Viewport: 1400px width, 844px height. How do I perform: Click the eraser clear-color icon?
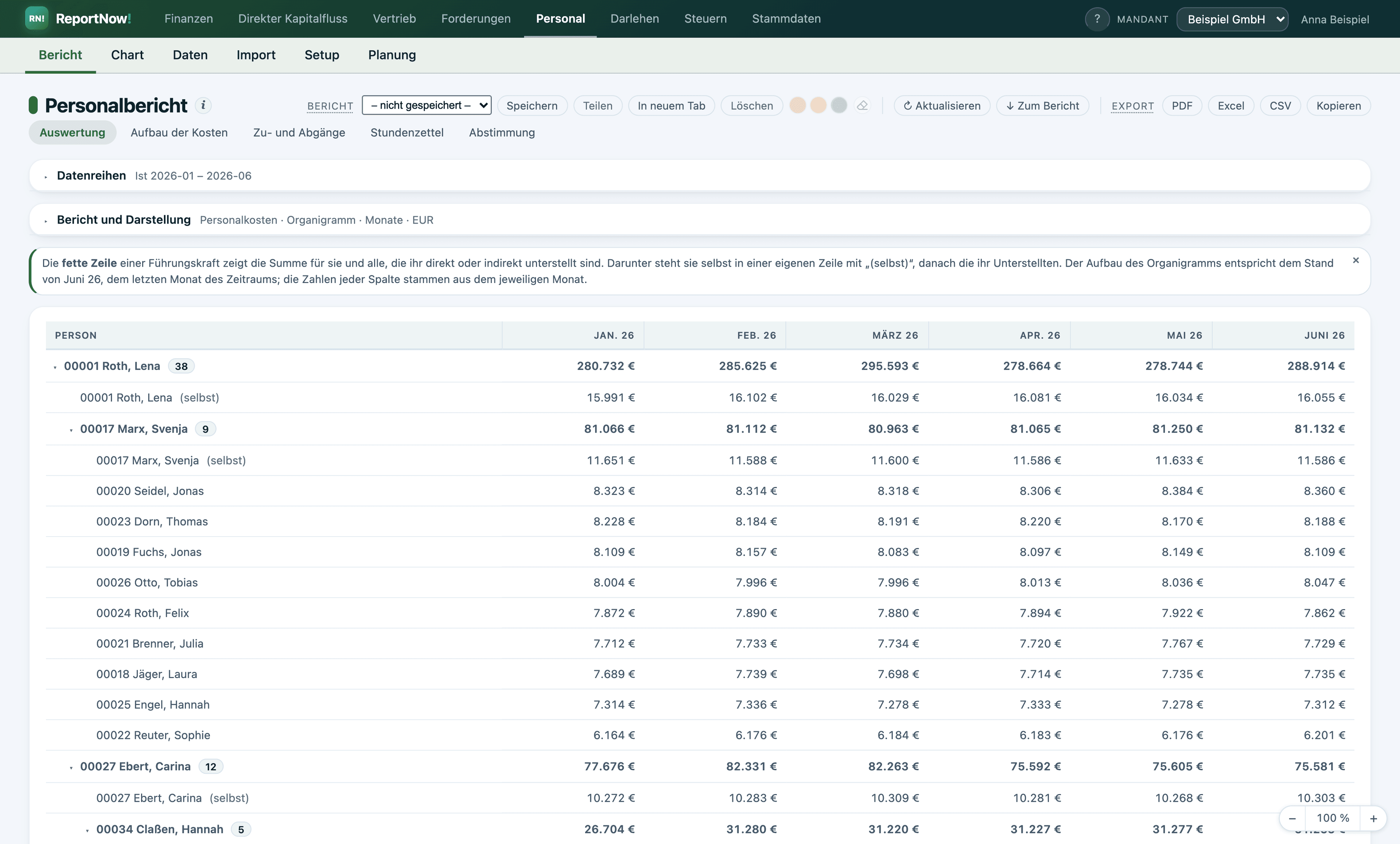863,106
